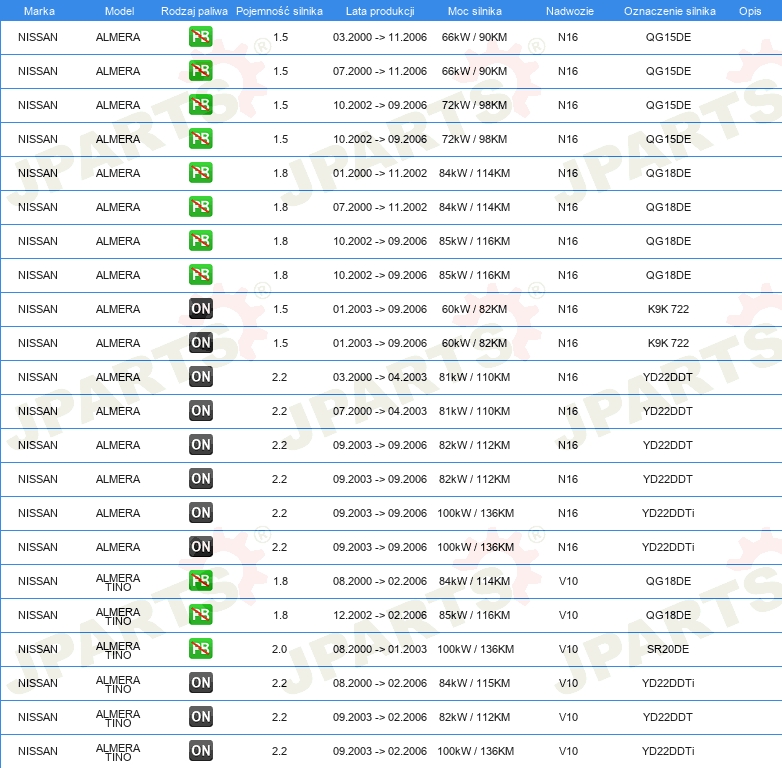This screenshot has height=768, width=782.
Task: Click V10 in the 12.2002 -> 02.2006 row
Action: [x=568, y=615]
